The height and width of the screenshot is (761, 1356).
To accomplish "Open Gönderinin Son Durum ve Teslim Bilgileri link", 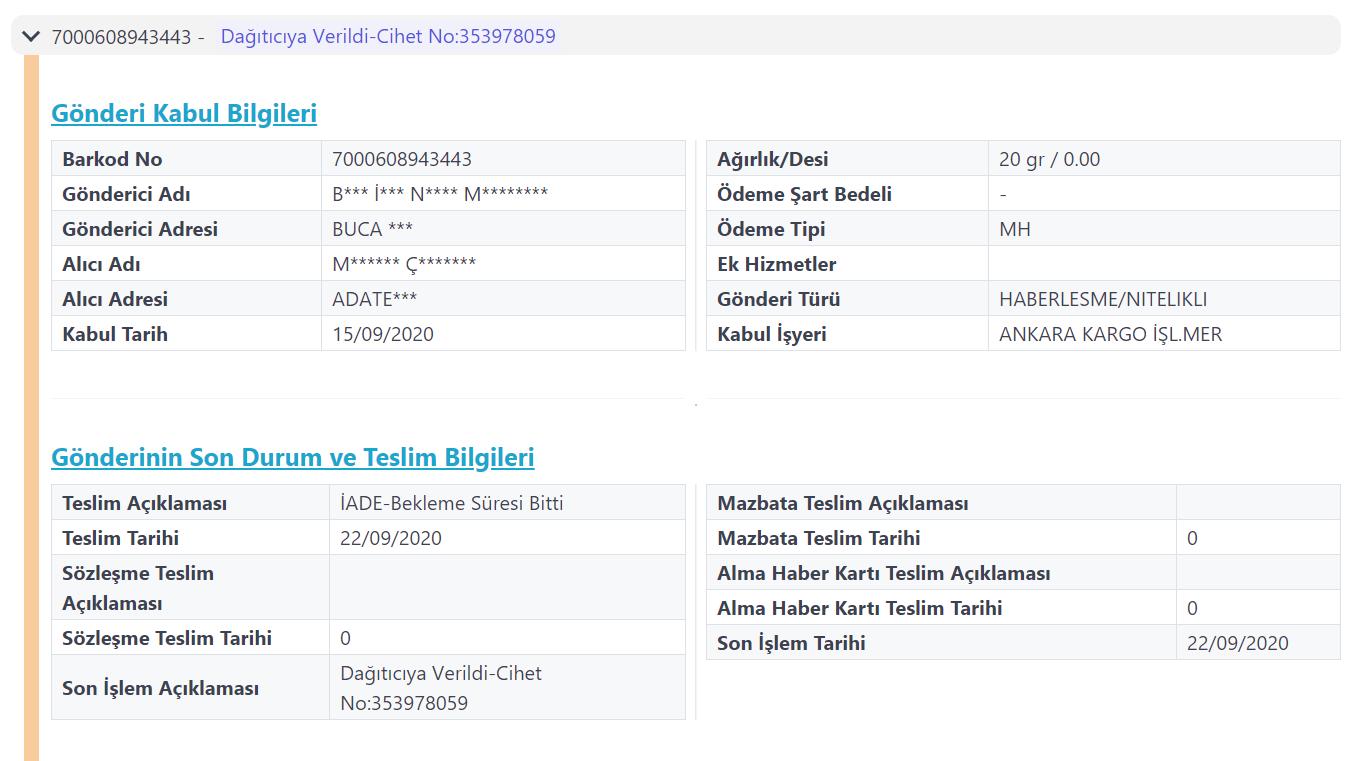I will 292,457.
